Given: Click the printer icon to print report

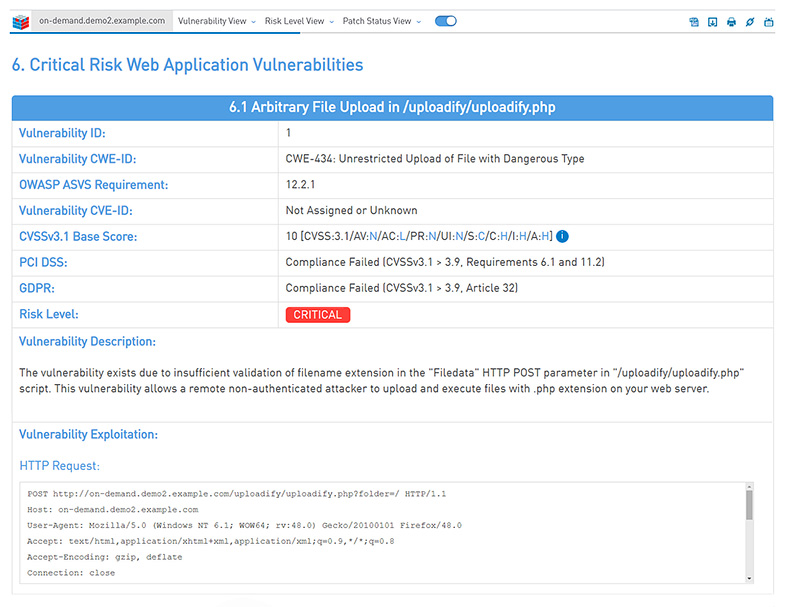Looking at the screenshot, I should coord(731,21).
